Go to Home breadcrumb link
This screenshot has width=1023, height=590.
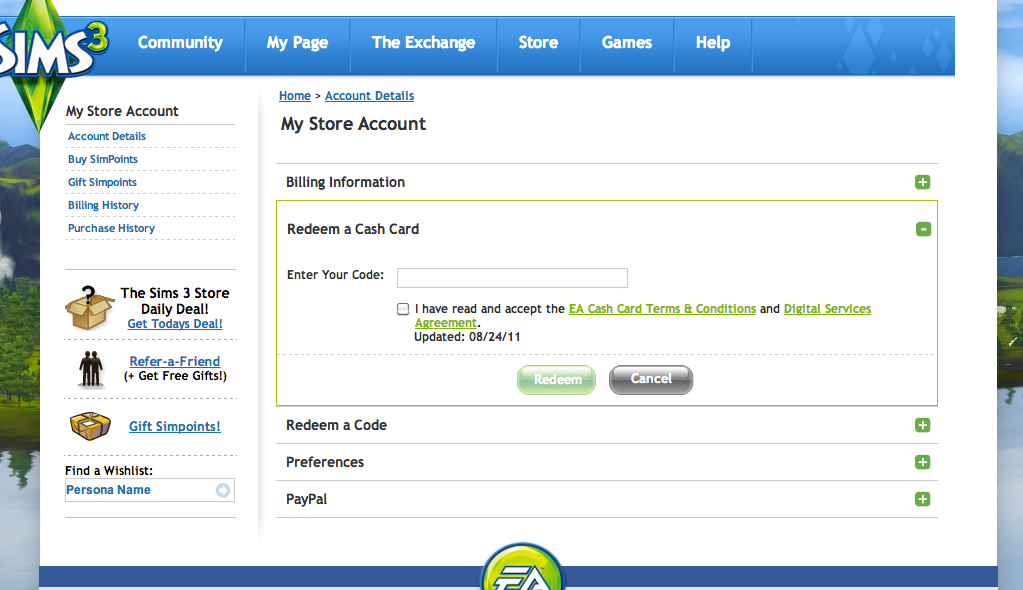[295, 96]
